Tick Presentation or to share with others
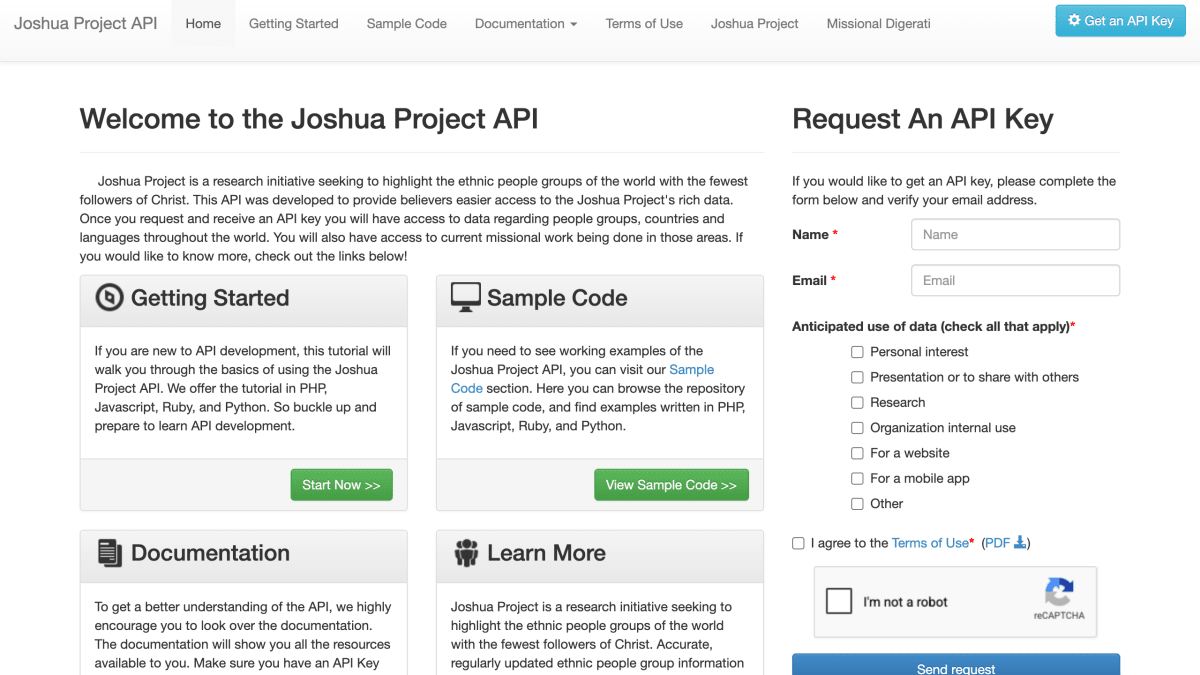Image resolution: width=1200 pixels, height=675 pixels. coord(857,377)
